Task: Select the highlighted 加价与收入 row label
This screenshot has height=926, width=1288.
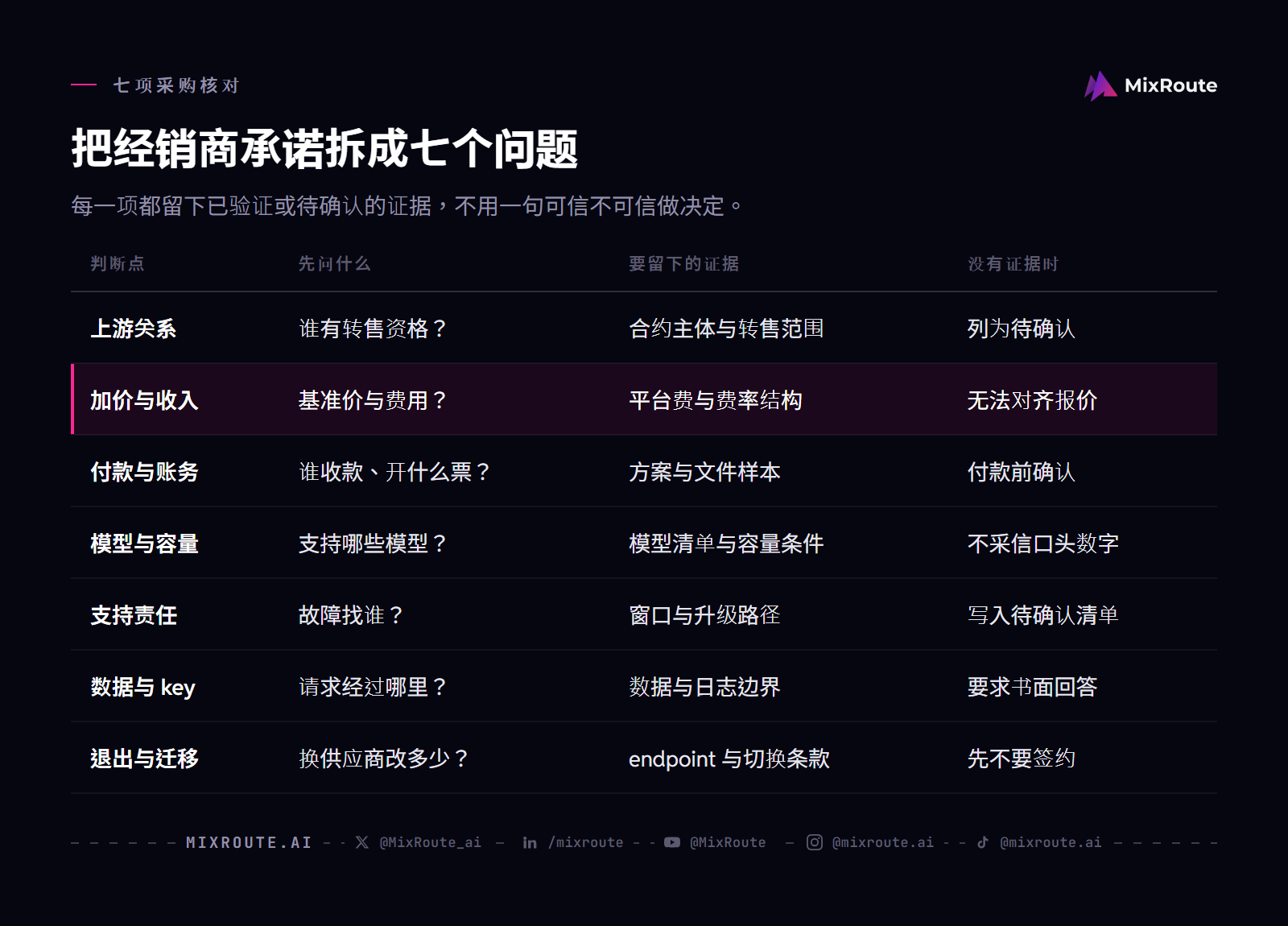Action: pos(144,400)
